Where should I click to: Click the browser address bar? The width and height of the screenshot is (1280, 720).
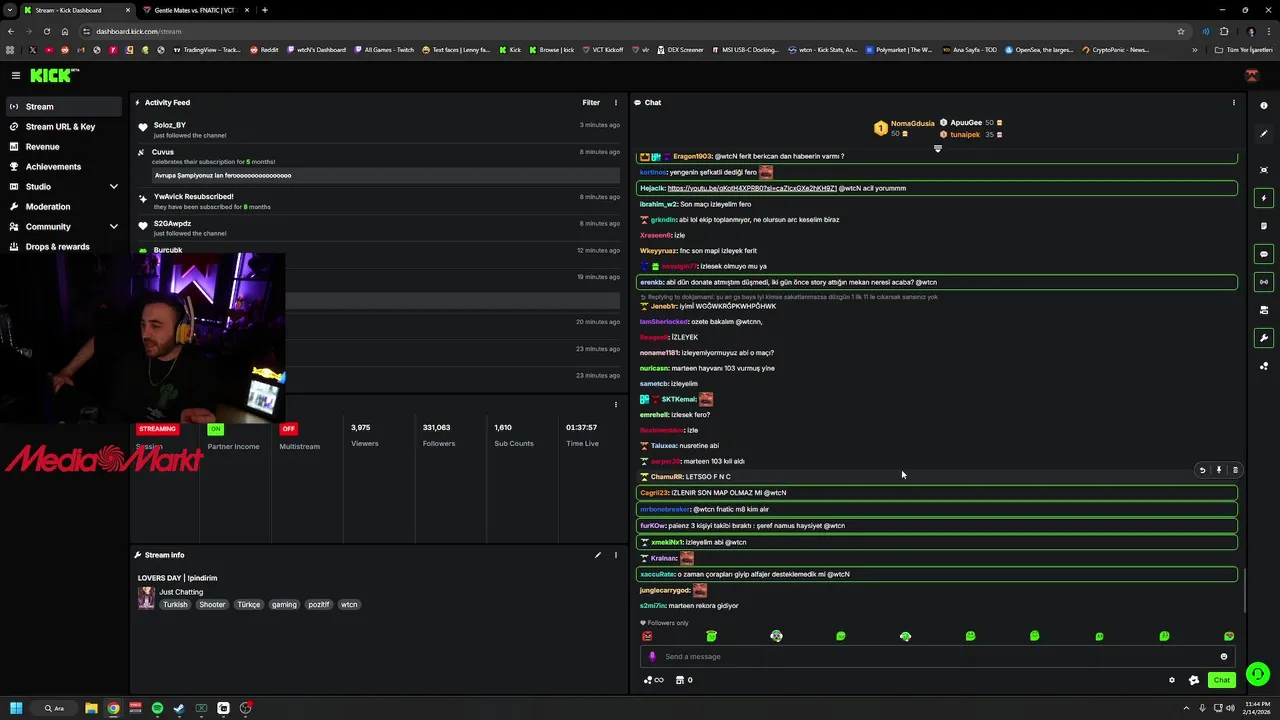tap(630, 31)
